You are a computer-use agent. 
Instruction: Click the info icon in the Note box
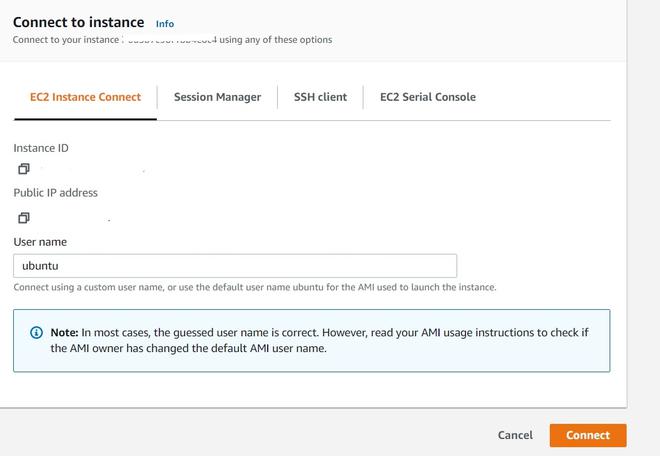[37, 332]
